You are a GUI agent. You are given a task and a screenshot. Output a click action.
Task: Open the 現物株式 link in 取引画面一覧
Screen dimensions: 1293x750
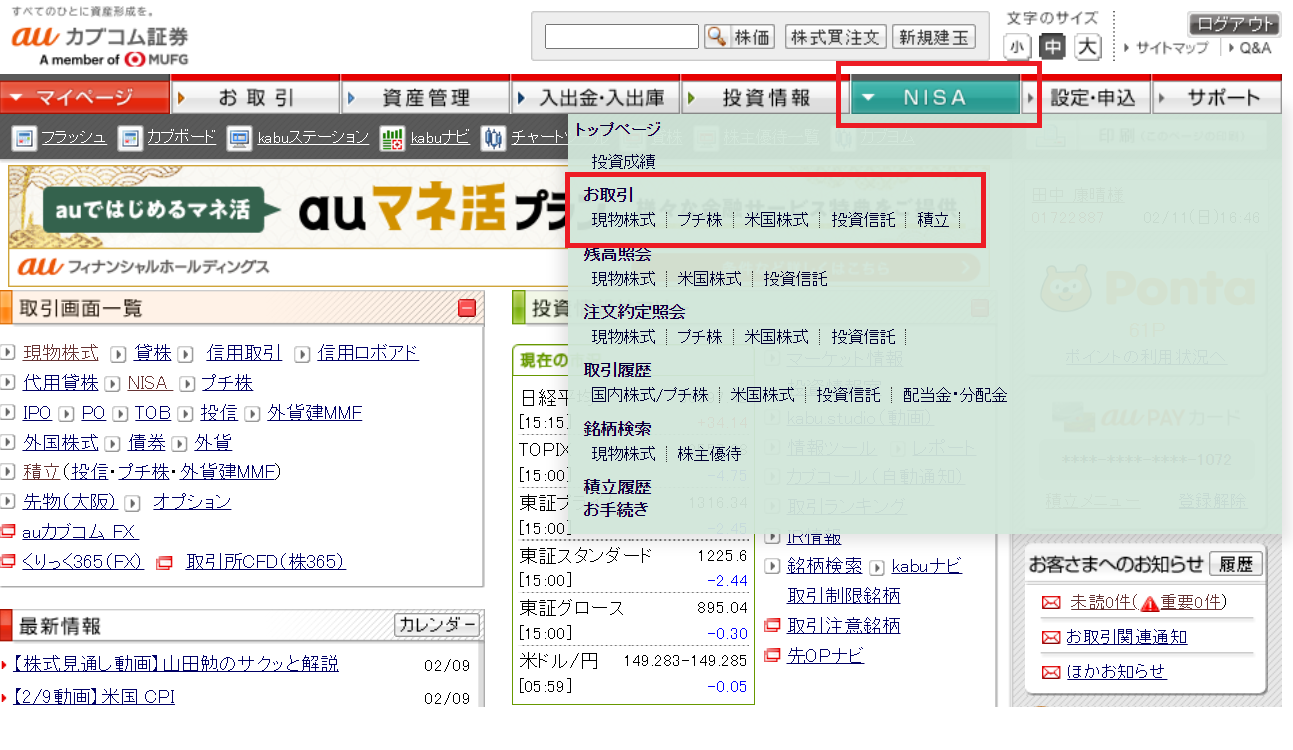point(61,353)
